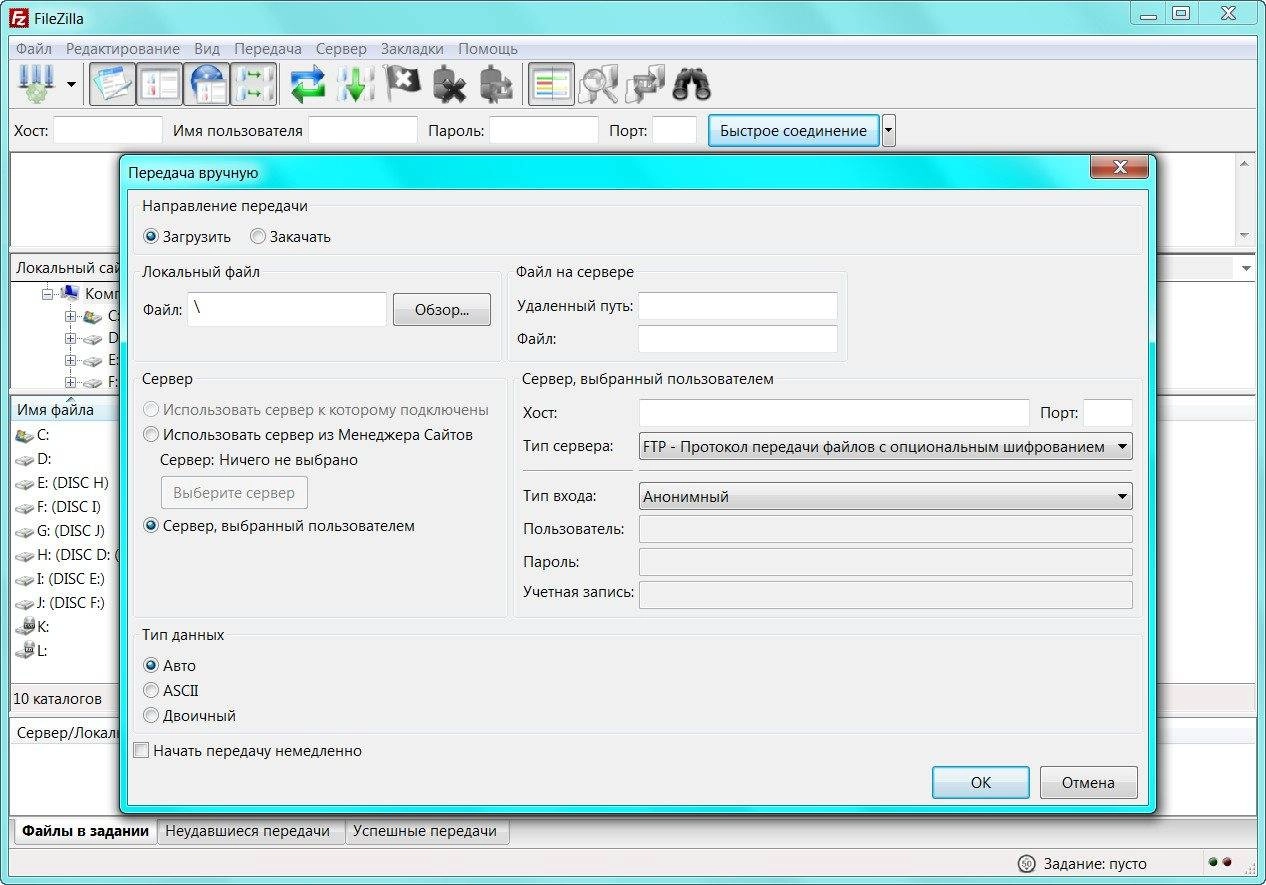Open 'Тип входа' dropdown
The image size is (1266, 885).
pos(885,496)
